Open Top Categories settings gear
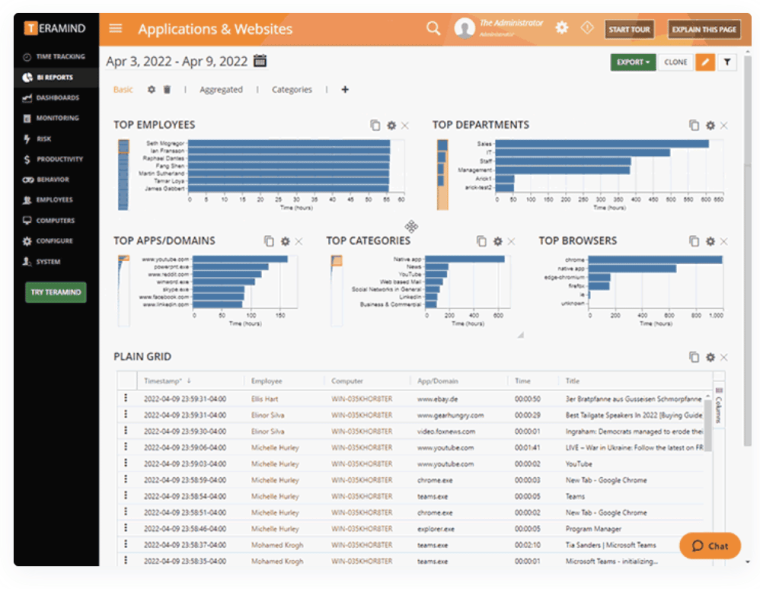Image resolution: width=760 pixels, height=589 pixels. [x=497, y=241]
